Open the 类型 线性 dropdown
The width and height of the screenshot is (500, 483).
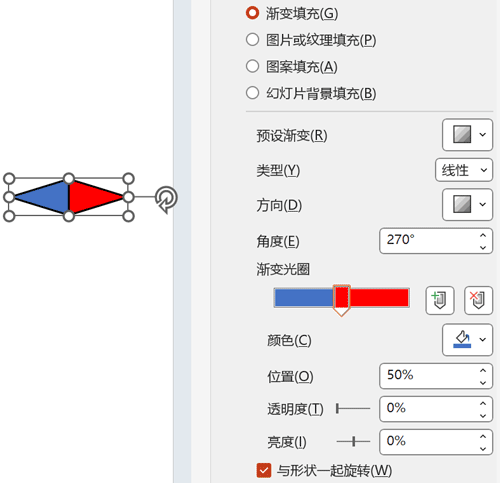464,170
